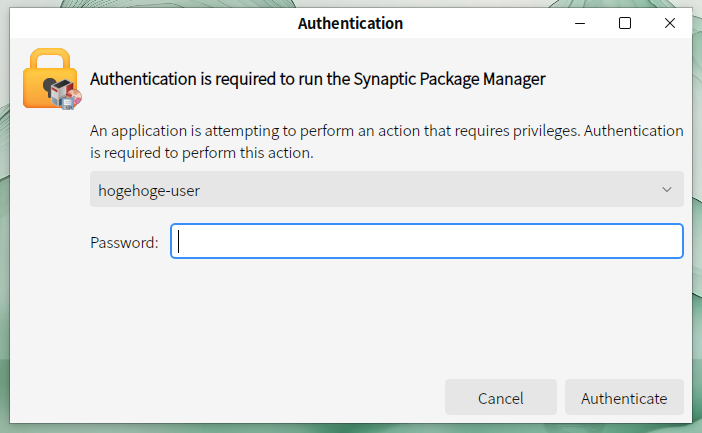The width and height of the screenshot is (702, 433).
Task: Maximize the Authentication dialog window
Action: (625, 23)
